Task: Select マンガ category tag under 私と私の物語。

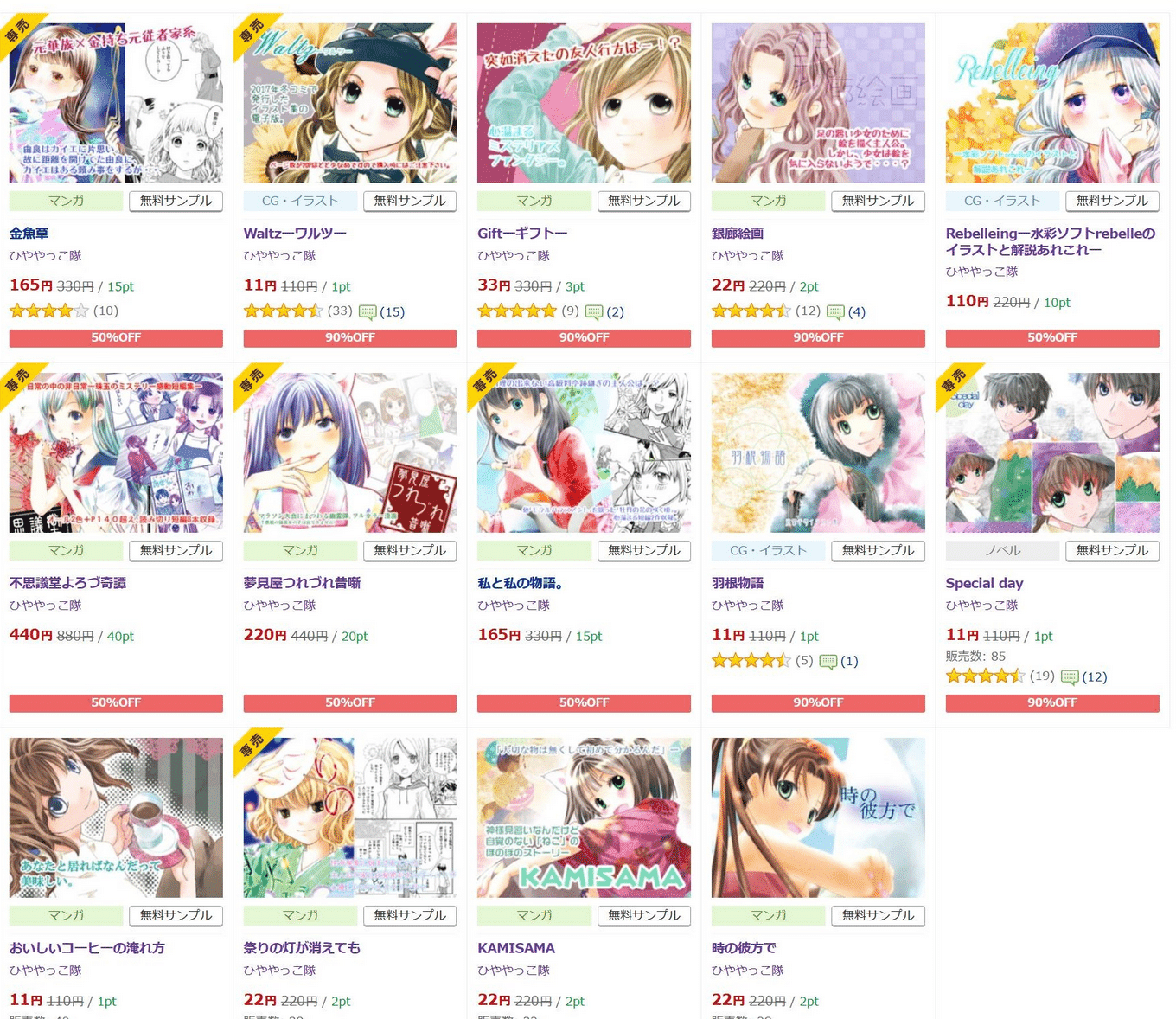Action: pos(534,550)
